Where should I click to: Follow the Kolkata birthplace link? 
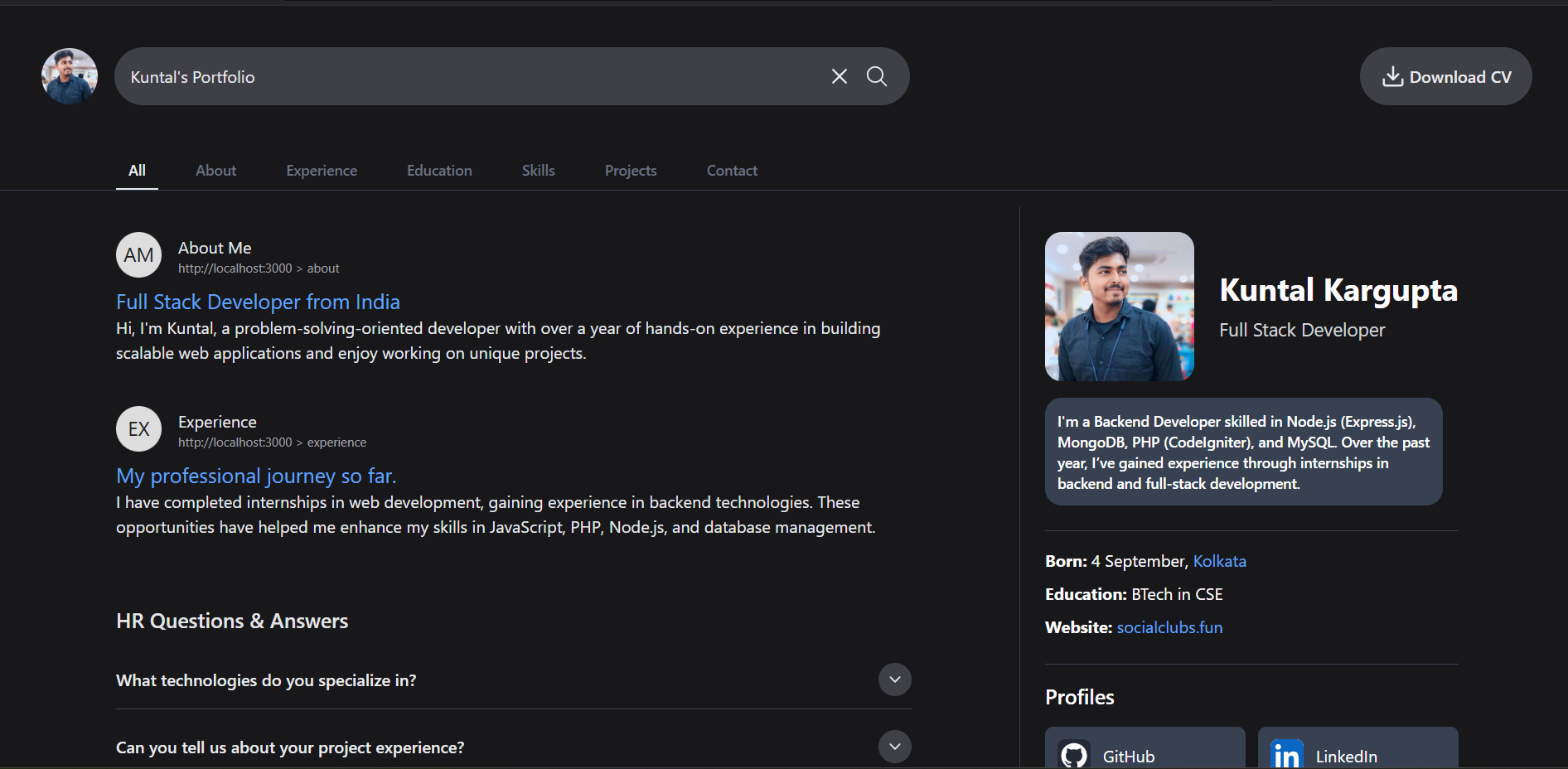click(x=1219, y=561)
